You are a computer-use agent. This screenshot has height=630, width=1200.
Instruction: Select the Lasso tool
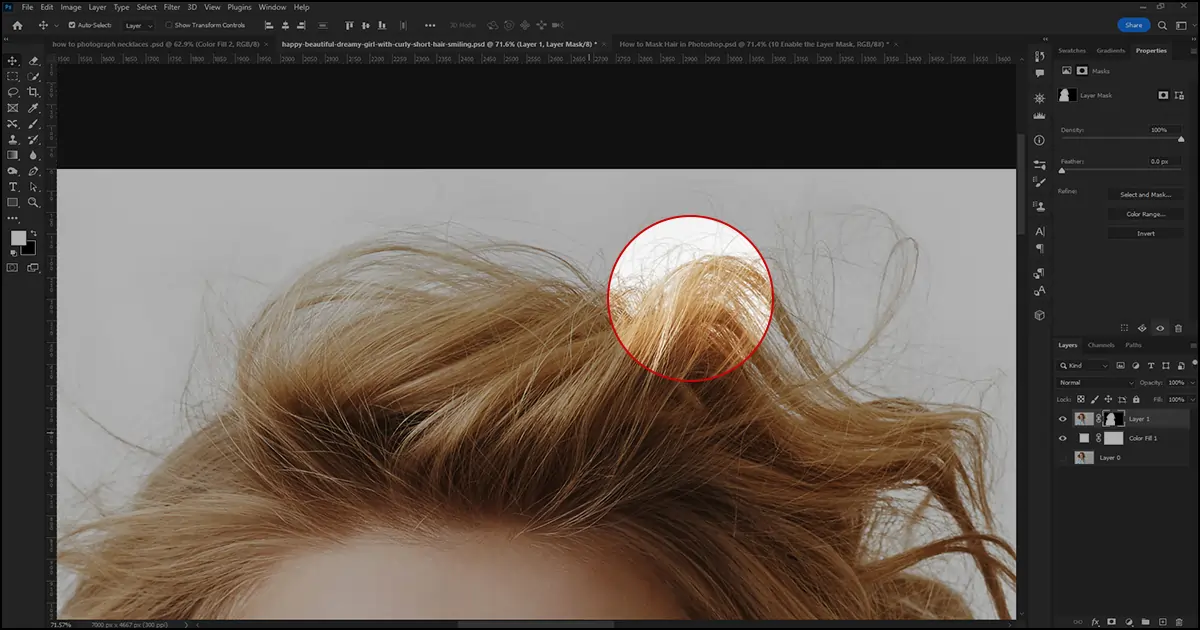[13, 93]
